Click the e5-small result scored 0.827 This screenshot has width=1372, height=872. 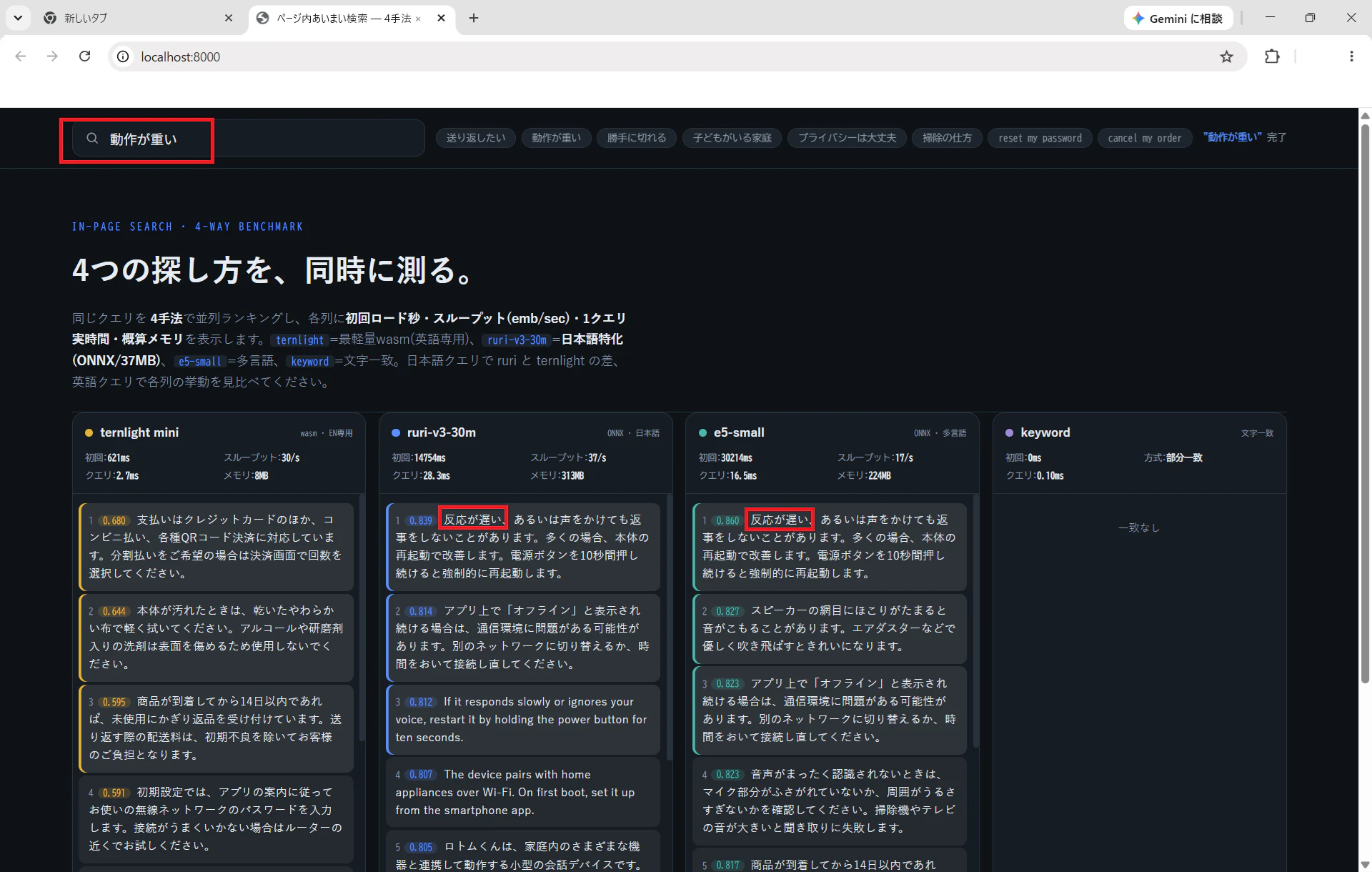click(x=830, y=629)
